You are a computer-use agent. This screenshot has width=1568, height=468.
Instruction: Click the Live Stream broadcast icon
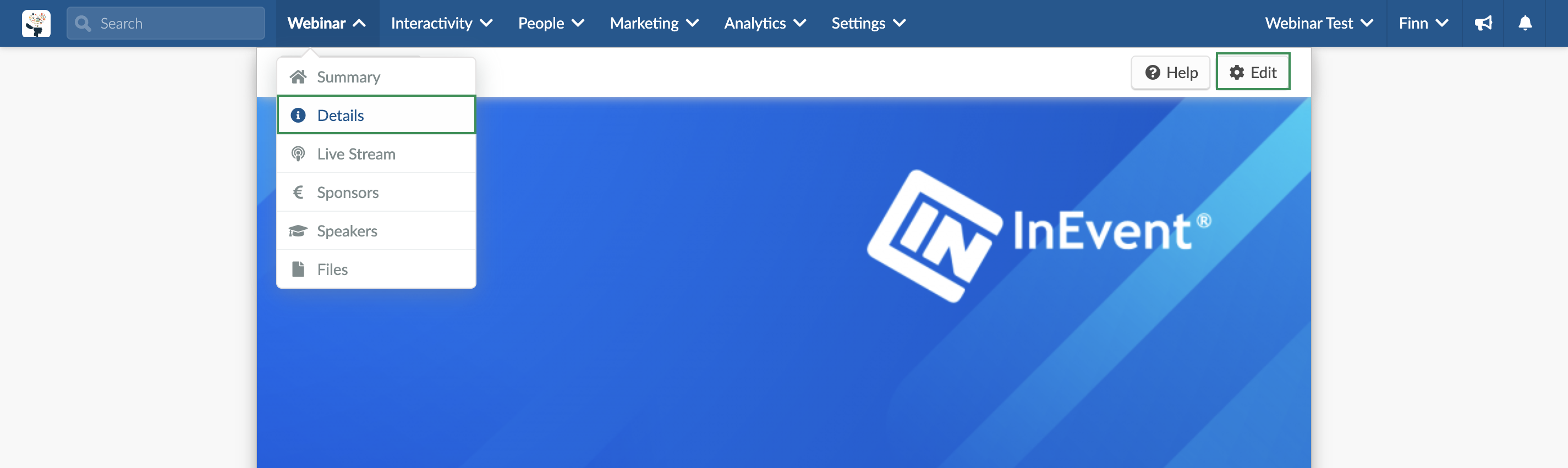(x=298, y=154)
